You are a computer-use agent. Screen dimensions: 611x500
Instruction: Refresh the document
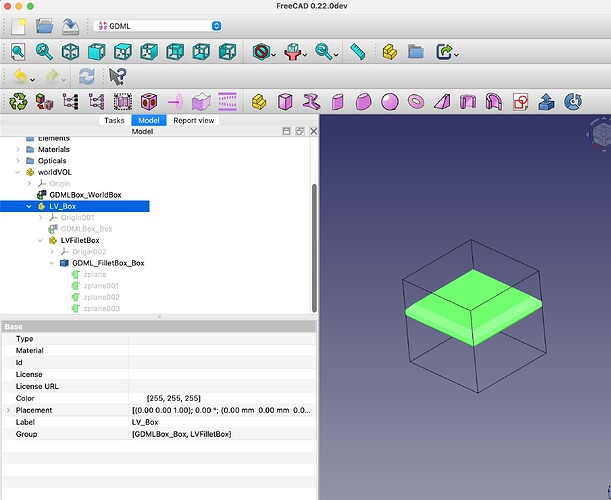(87, 76)
